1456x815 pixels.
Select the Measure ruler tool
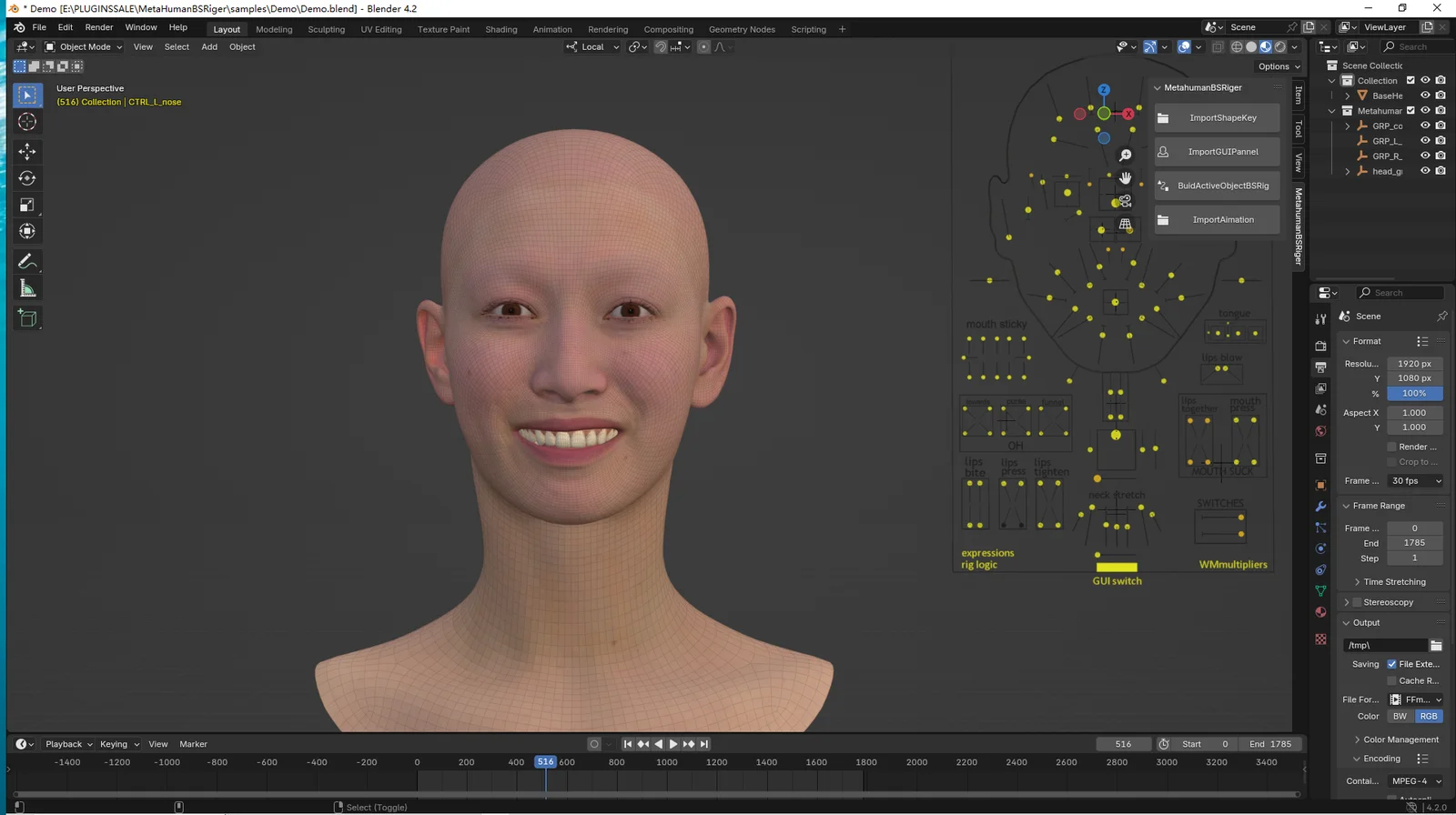point(27,289)
